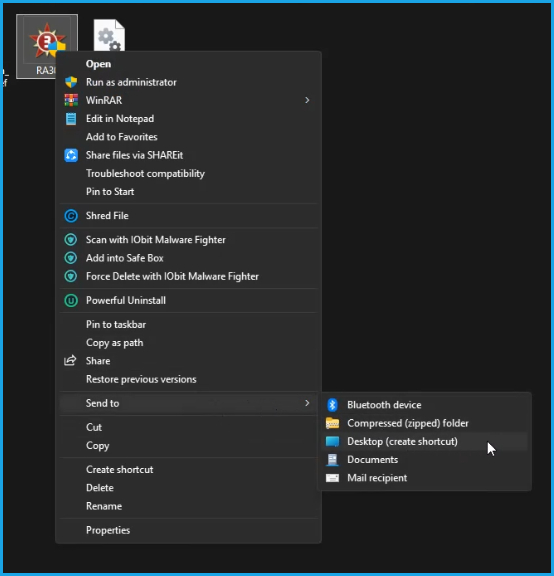Choose Share files via SHAREit
The width and height of the screenshot is (554, 576).
[188, 155]
